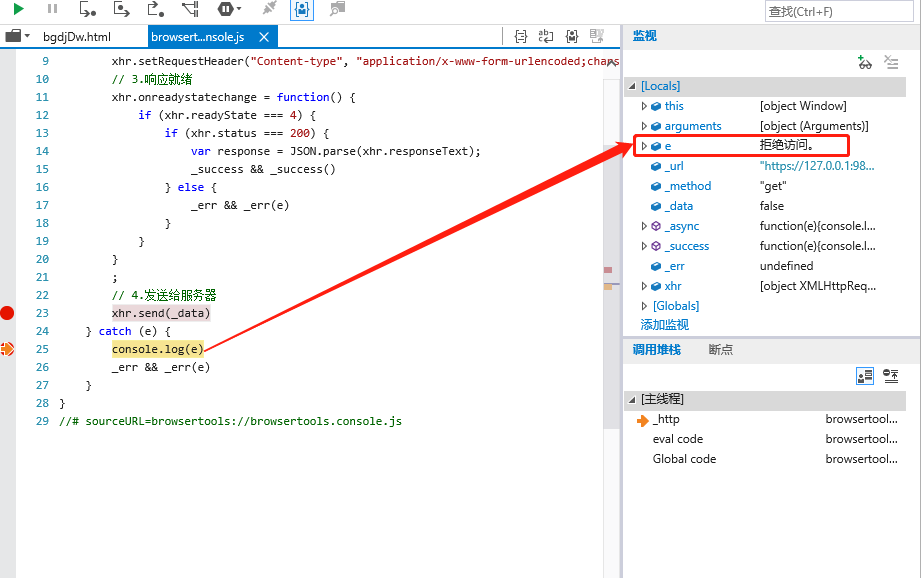The width and height of the screenshot is (921, 578).
Task: Expand the _async function row
Action: click(644, 226)
